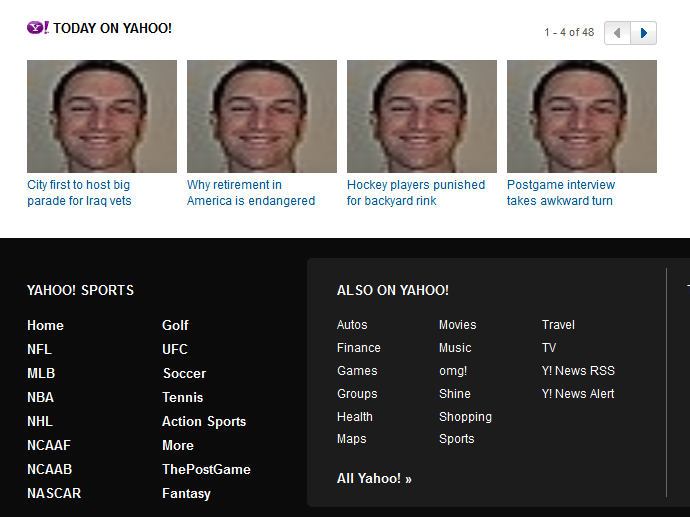Screen dimensions: 690x517
Task: Go to Yahoo TV
Action: (x=549, y=348)
